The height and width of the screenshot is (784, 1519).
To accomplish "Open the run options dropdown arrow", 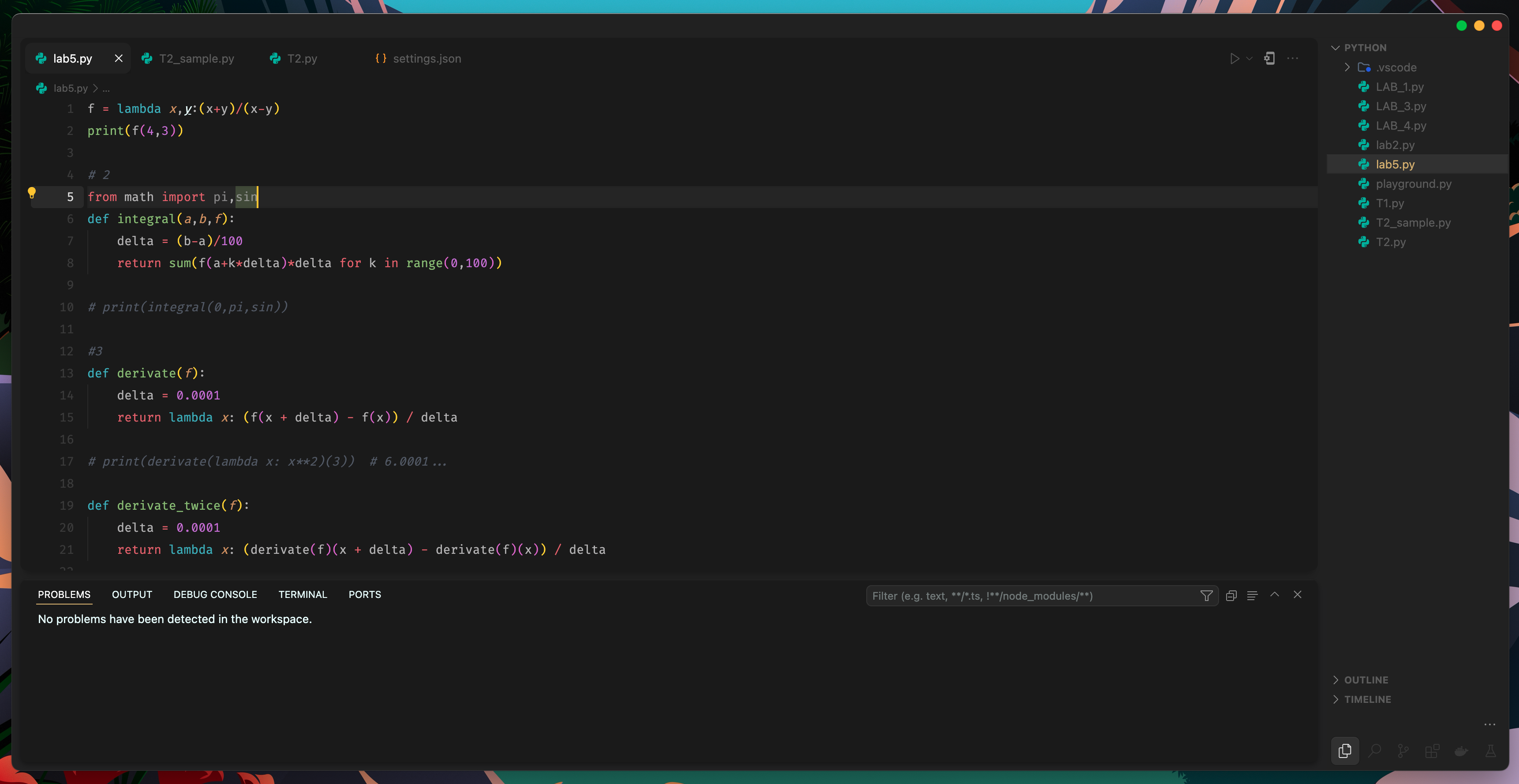I will [x=1249, y=58].
